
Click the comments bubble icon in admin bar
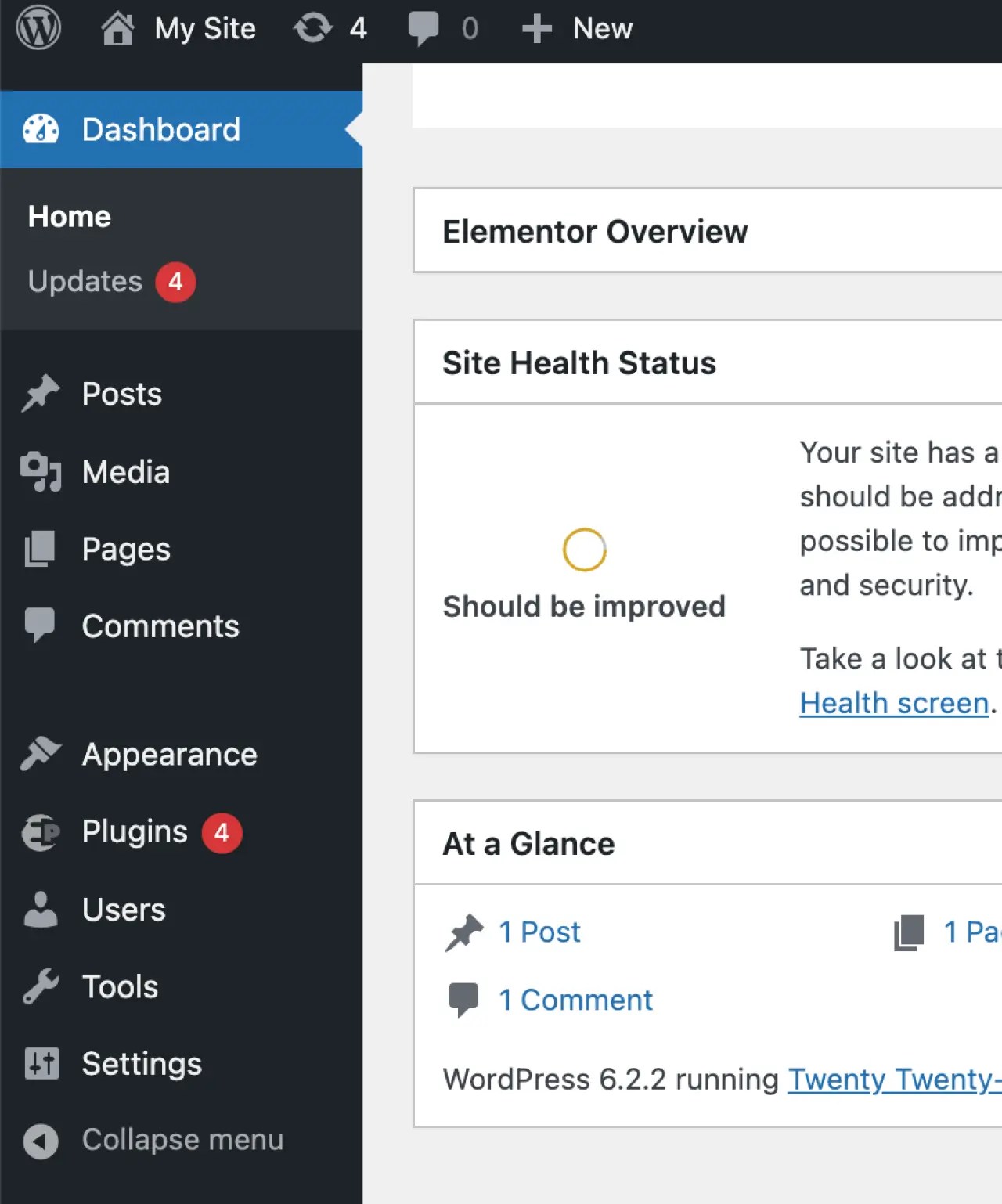pyautogui.click(x=424, y=29)
